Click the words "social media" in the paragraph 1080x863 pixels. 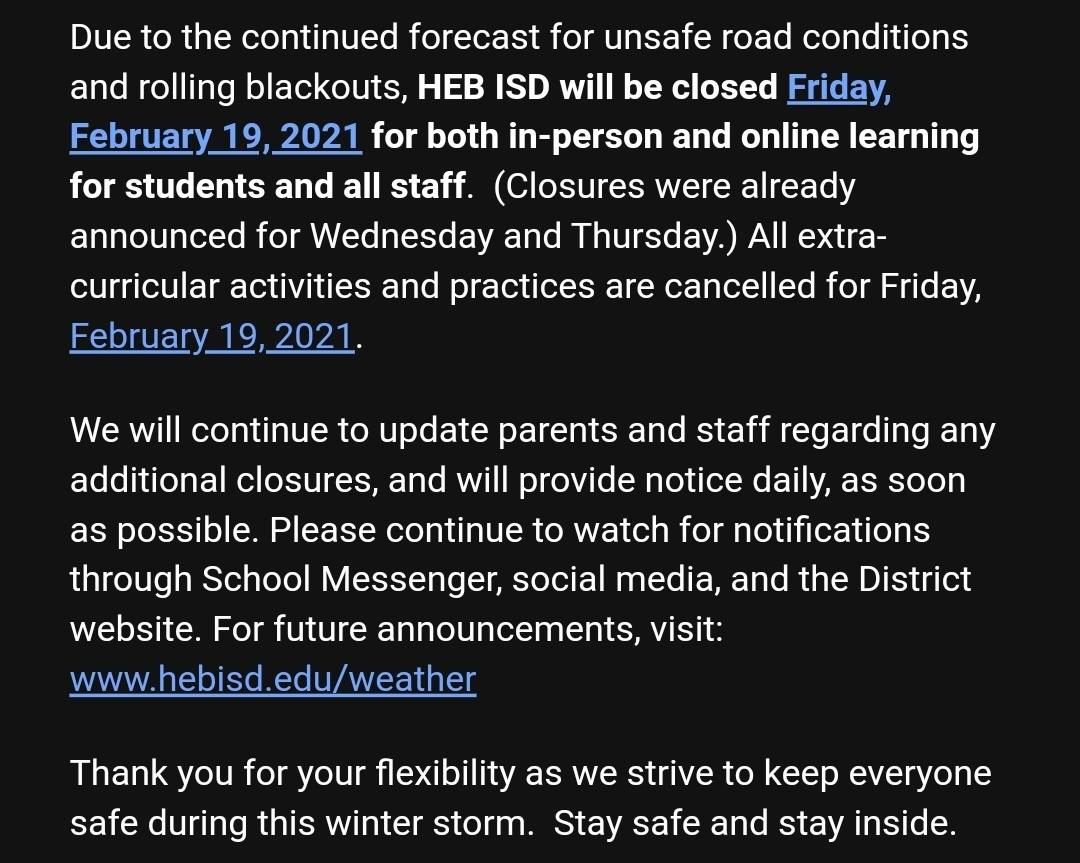click(616, 579)
